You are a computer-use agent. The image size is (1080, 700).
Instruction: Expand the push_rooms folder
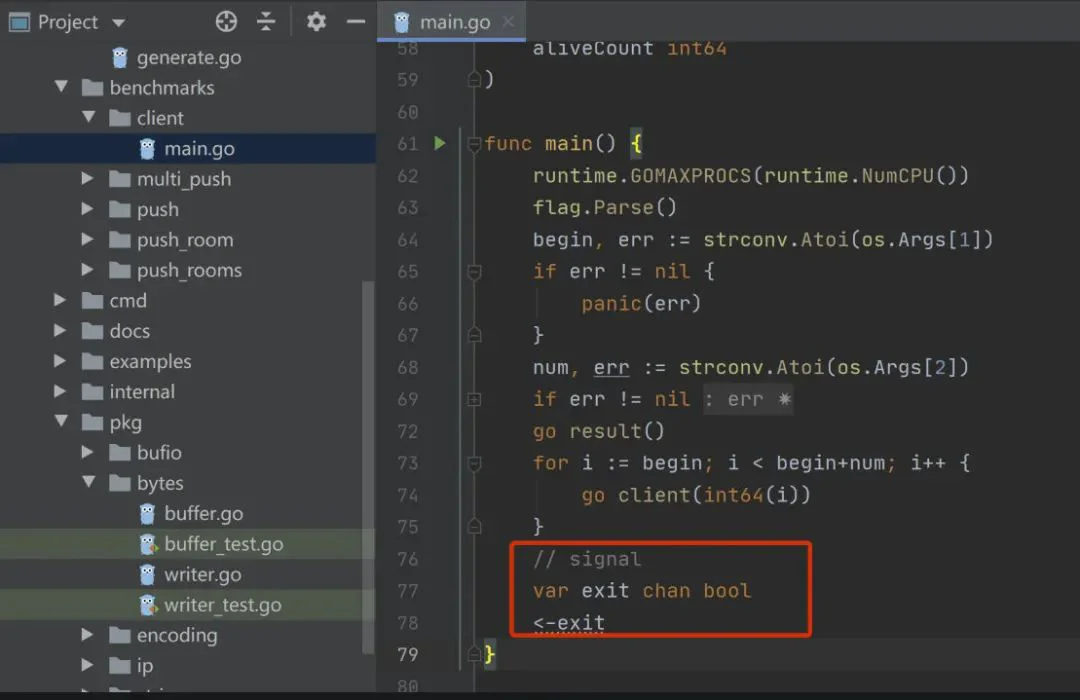(87, 269)
